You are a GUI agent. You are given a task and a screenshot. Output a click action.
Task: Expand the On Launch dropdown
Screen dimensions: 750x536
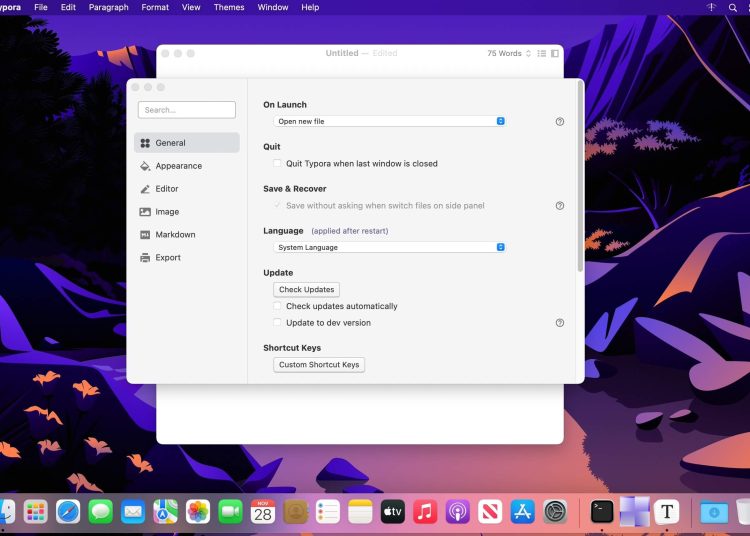click(389, 121)
